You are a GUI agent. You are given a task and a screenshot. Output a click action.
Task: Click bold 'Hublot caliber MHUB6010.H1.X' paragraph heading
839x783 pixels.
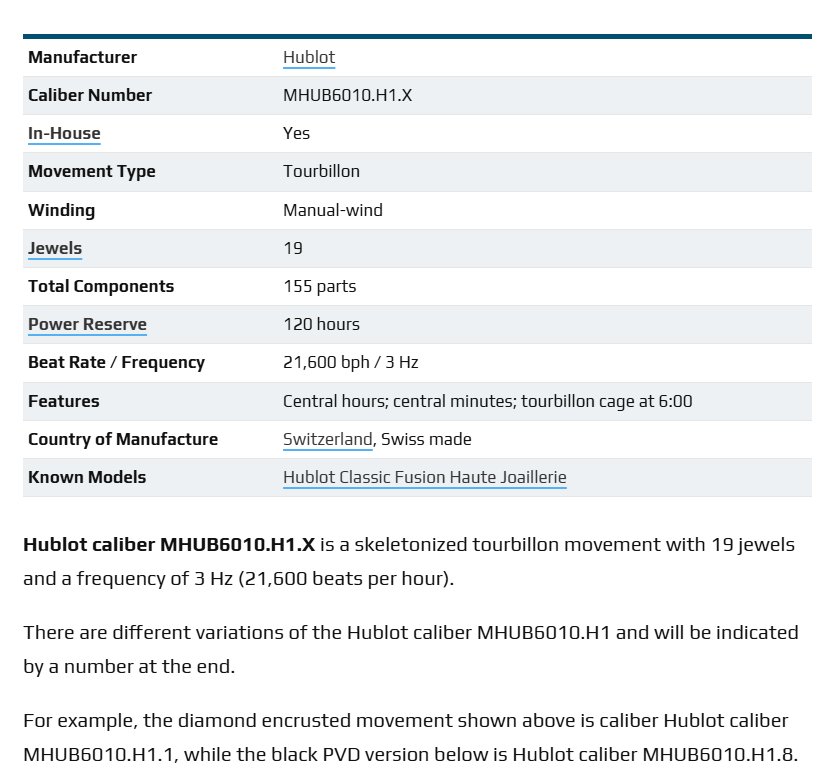[x=169, y=545]
